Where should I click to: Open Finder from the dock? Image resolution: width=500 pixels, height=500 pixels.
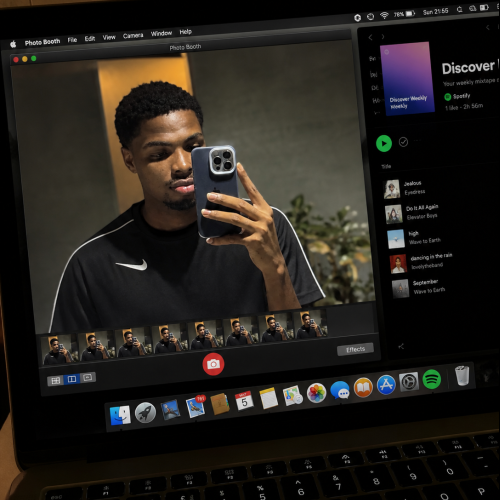(120, 415)
